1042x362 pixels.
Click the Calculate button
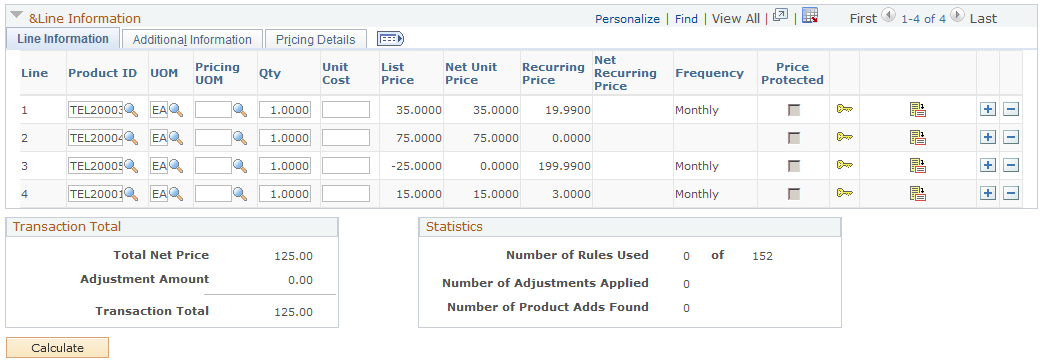(57, 348)
